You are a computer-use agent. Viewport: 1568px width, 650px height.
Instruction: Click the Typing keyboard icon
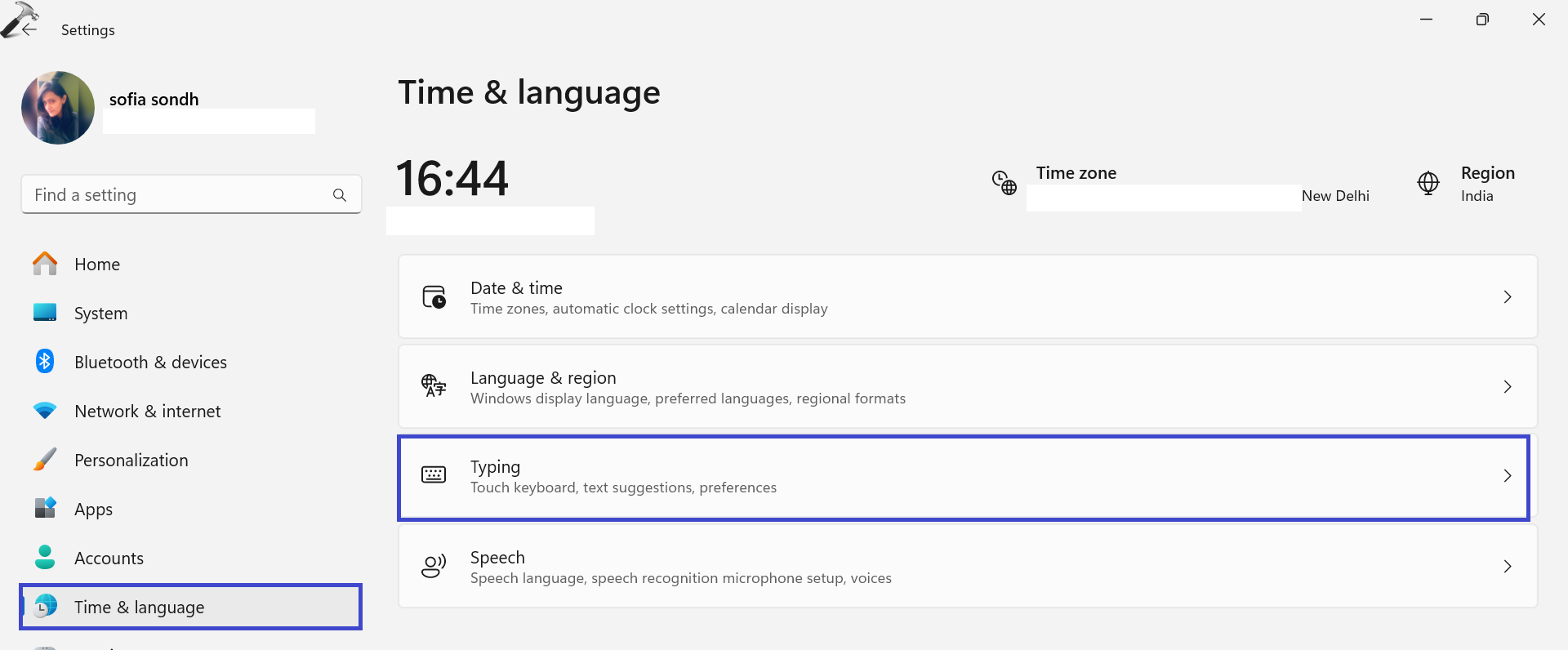click(434, 475)
